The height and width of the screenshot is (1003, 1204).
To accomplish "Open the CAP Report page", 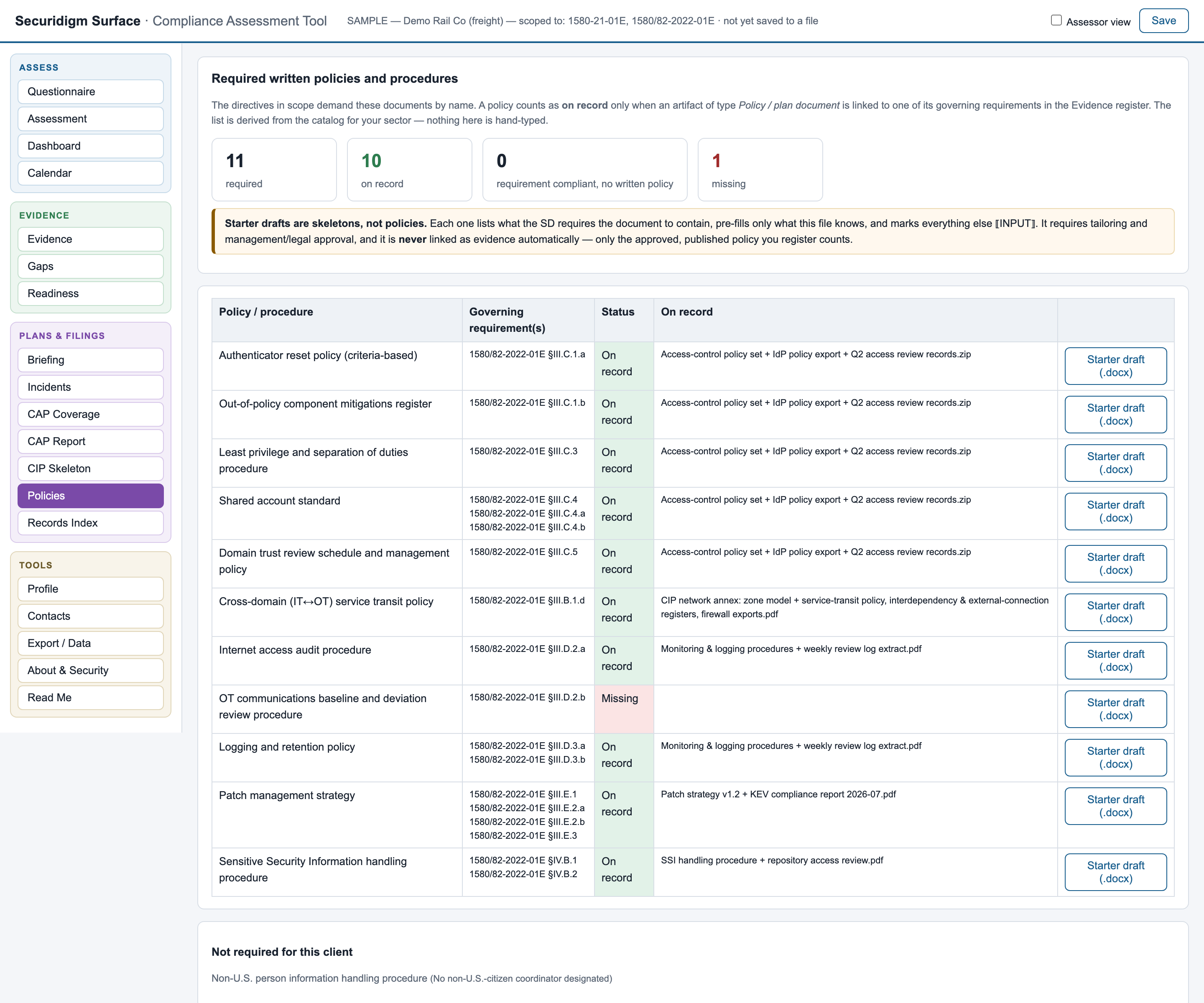I will [91, 441].
